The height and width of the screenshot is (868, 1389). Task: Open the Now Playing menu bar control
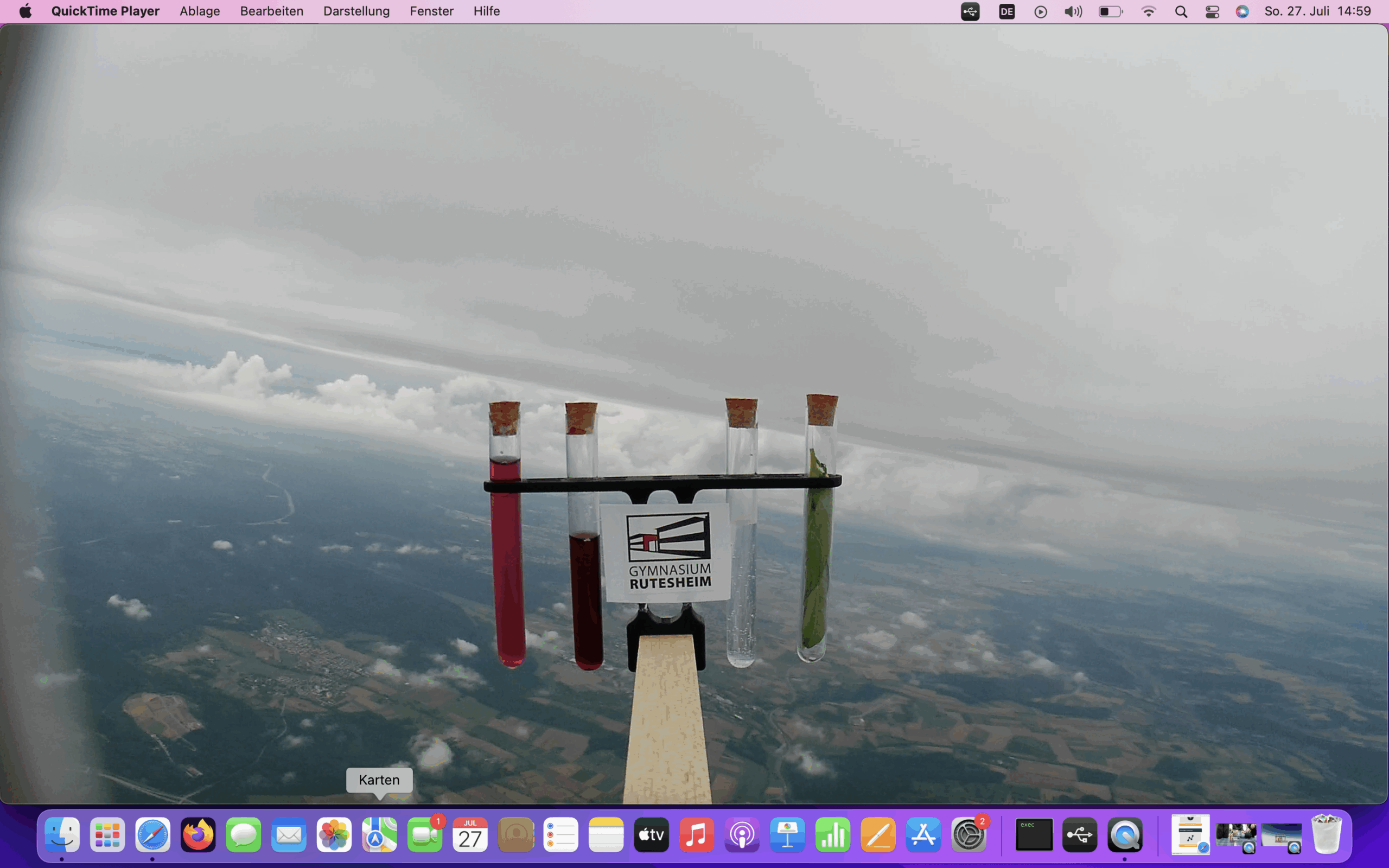1040,11
